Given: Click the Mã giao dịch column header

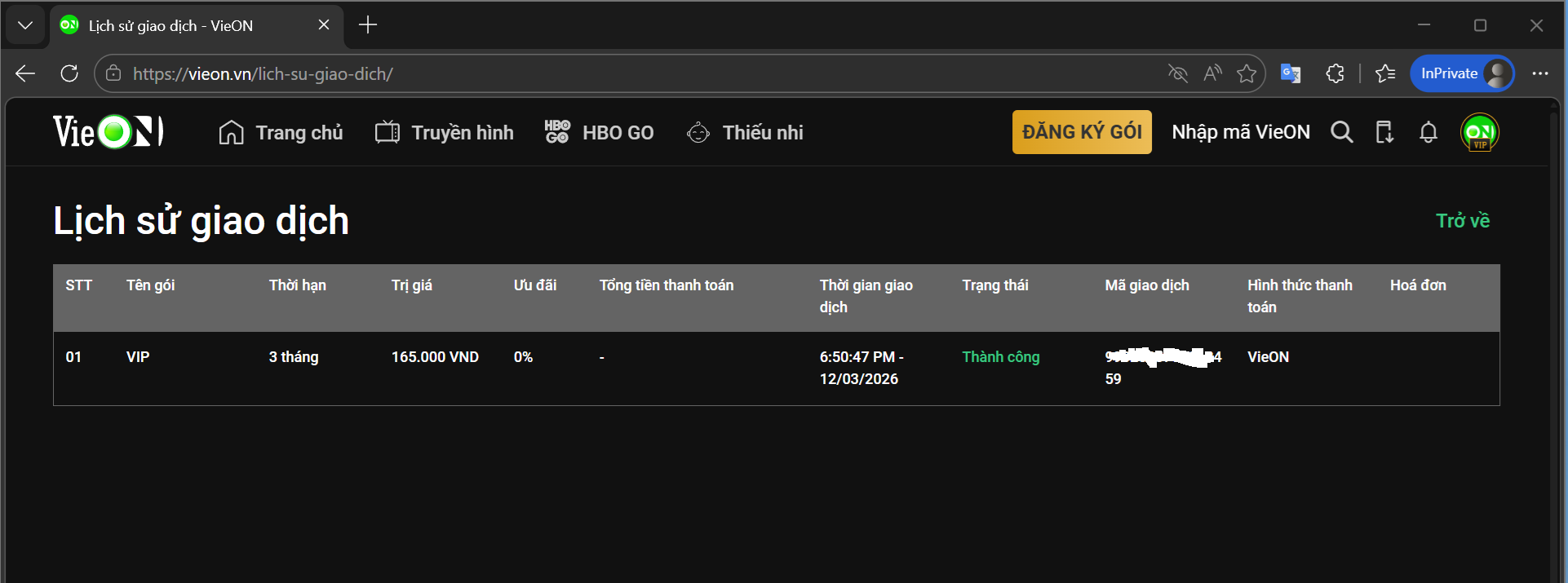Looking at the screenshot, I should tap(1146, 285).
